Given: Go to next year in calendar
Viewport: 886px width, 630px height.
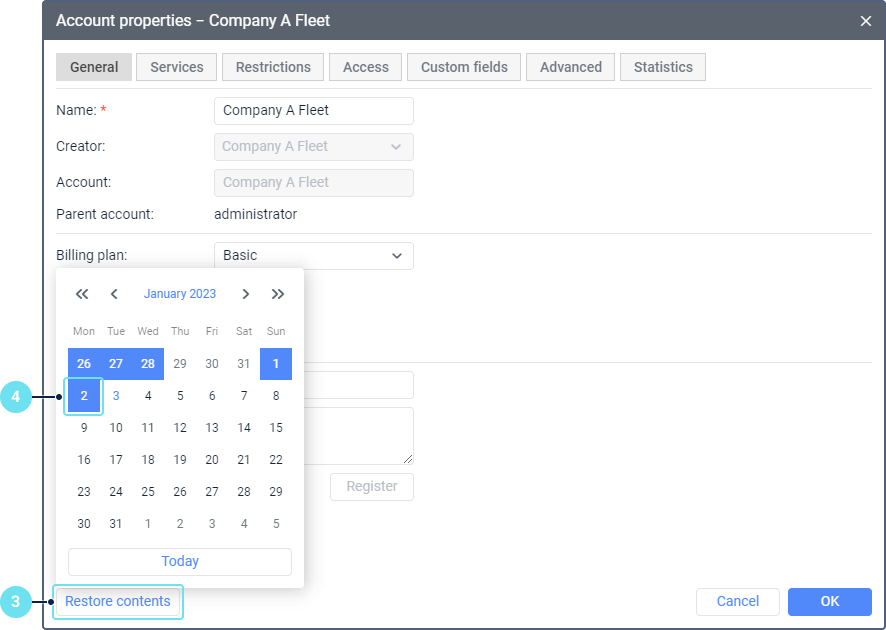Looking at the screenshot, I should point(278,294).
